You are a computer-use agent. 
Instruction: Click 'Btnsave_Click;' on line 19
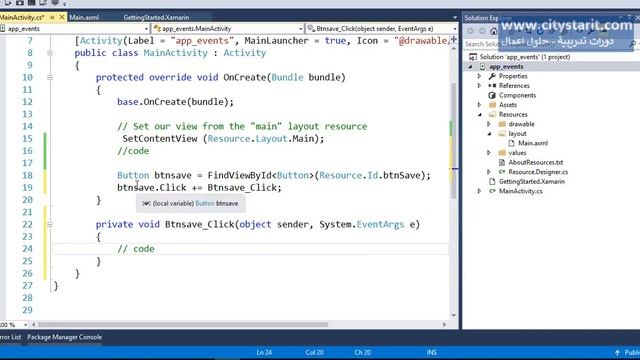[x=244, y=188]
